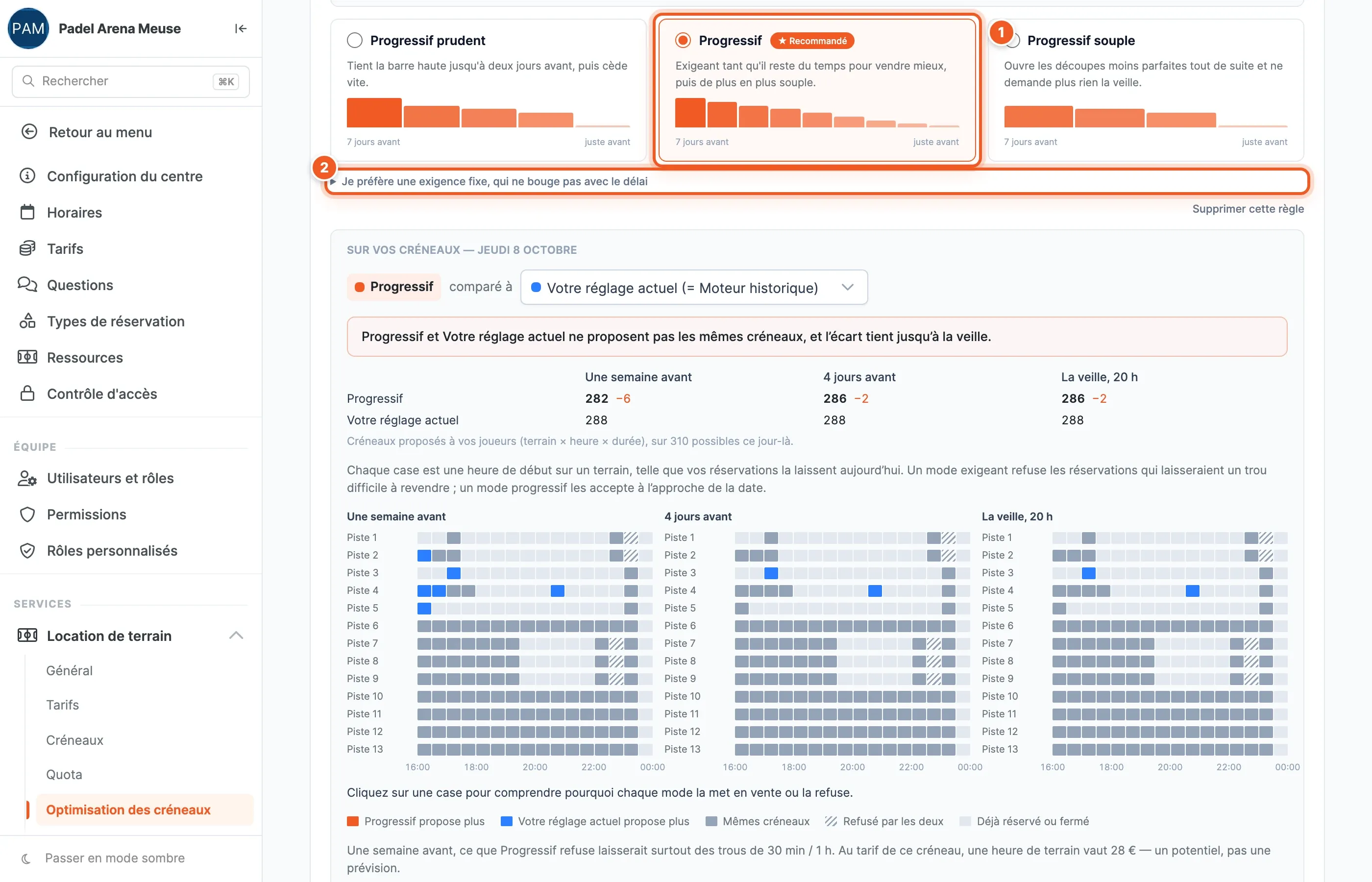Click the 'Votre réglage actuel propose plus' legend entry
1372x882 pixels.
pyautogui.click(x=595, y=821)
